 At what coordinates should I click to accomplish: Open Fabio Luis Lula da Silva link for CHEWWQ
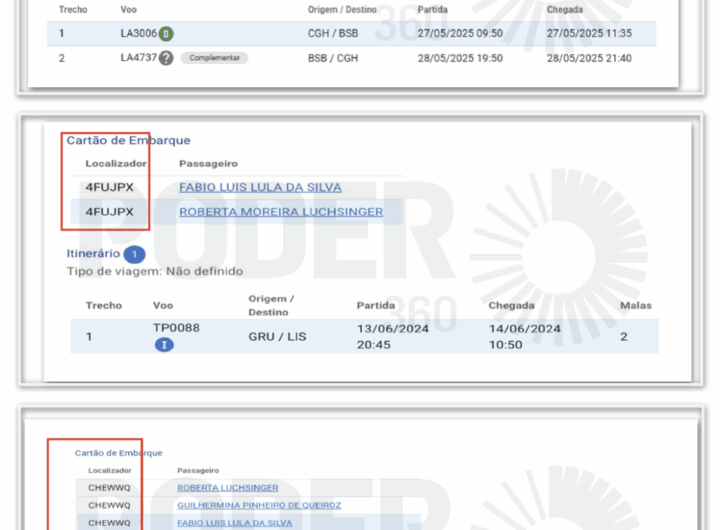point(234,522)
